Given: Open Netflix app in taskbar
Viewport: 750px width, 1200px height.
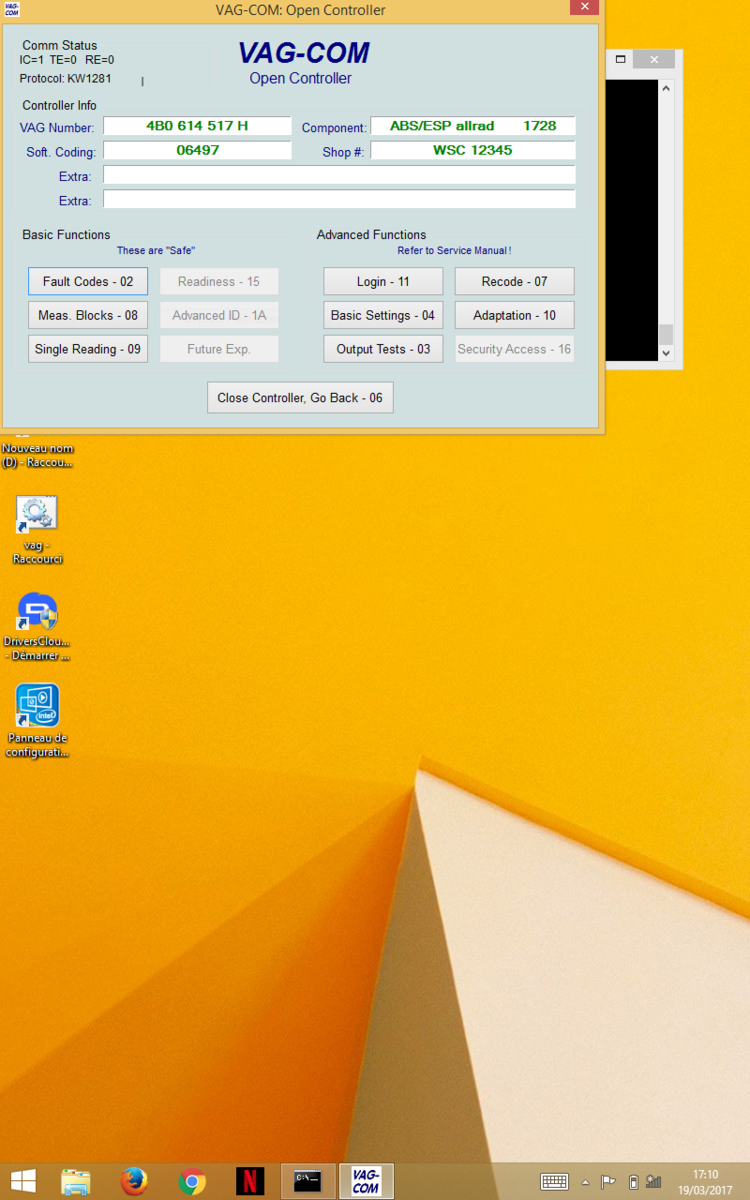Looking at the screenshot, I should [250, 1181].
